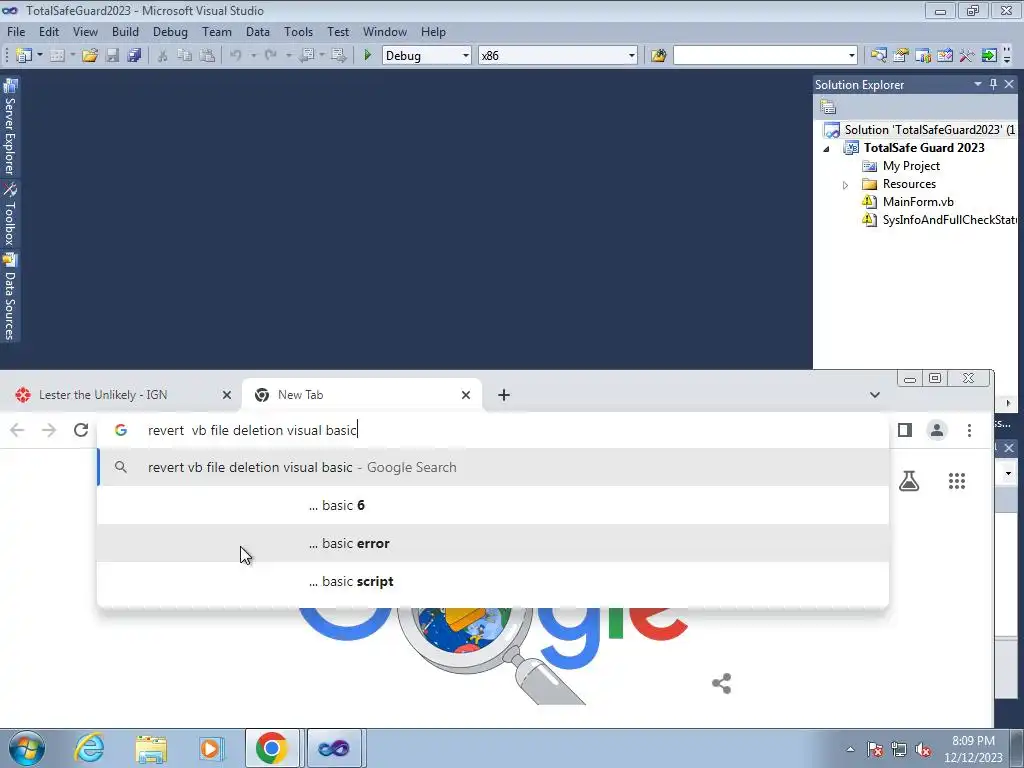1024x768 pixels.
Task: Open Solution Explorer via toolbar icon
Action: tap(878, 56)
